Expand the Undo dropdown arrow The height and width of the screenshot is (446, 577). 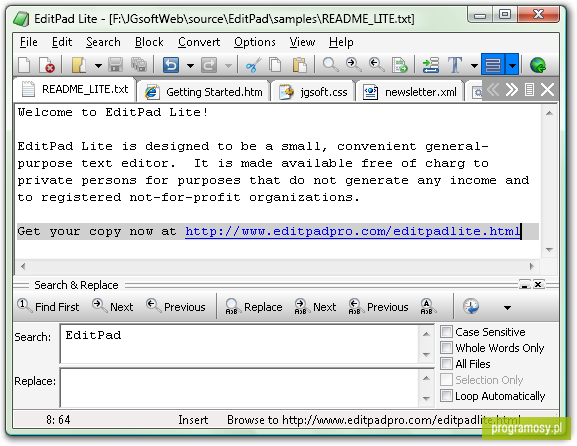coord(190,66)
